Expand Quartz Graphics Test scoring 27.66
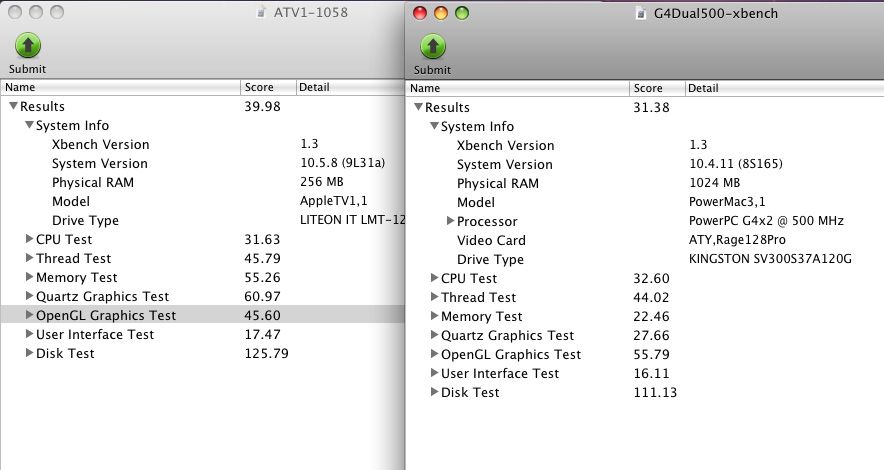 (x=434, y=335)
